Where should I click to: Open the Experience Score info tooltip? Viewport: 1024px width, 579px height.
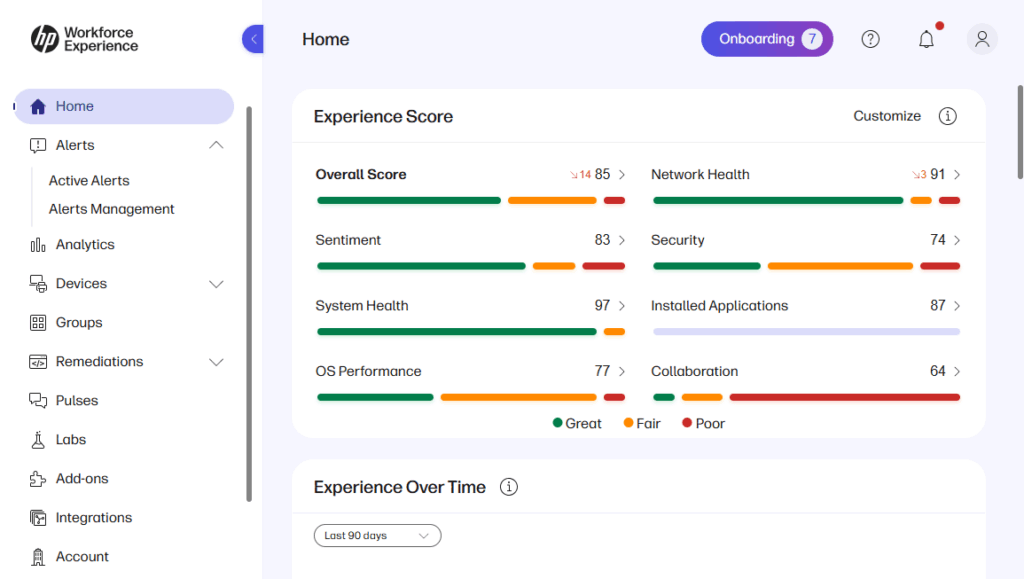click(947, 116)
